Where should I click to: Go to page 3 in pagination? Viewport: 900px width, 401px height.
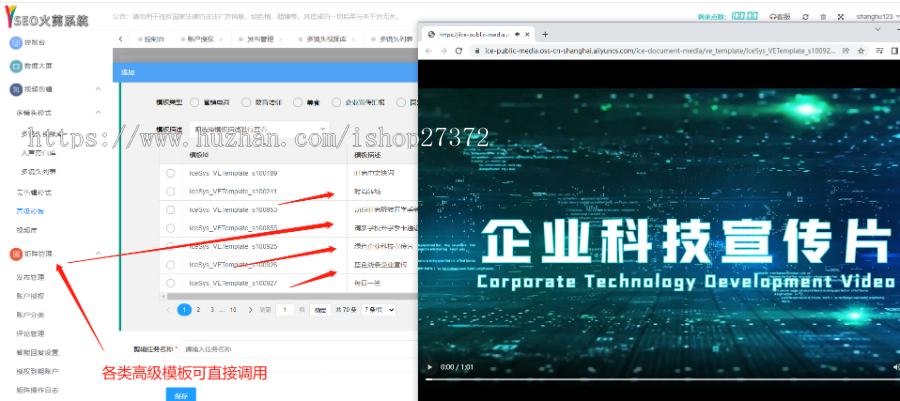(x=212, y=310)
